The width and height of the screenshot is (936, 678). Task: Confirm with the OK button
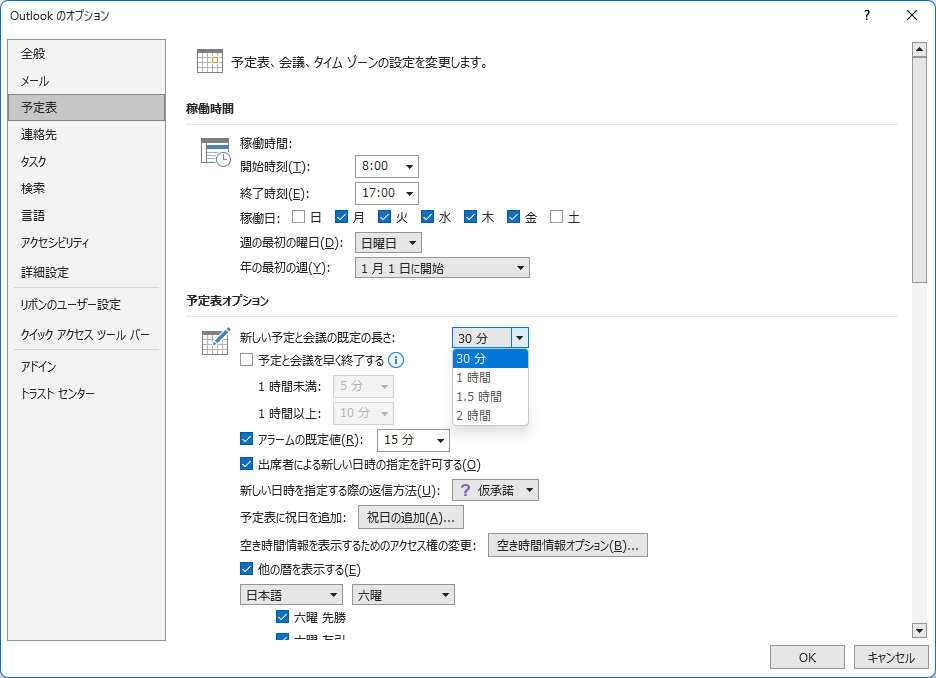(x=807, y=657)
